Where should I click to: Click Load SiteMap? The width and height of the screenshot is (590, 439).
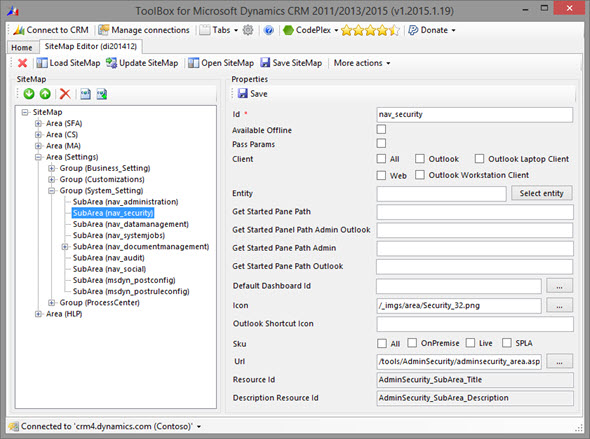tap(68, 63)
